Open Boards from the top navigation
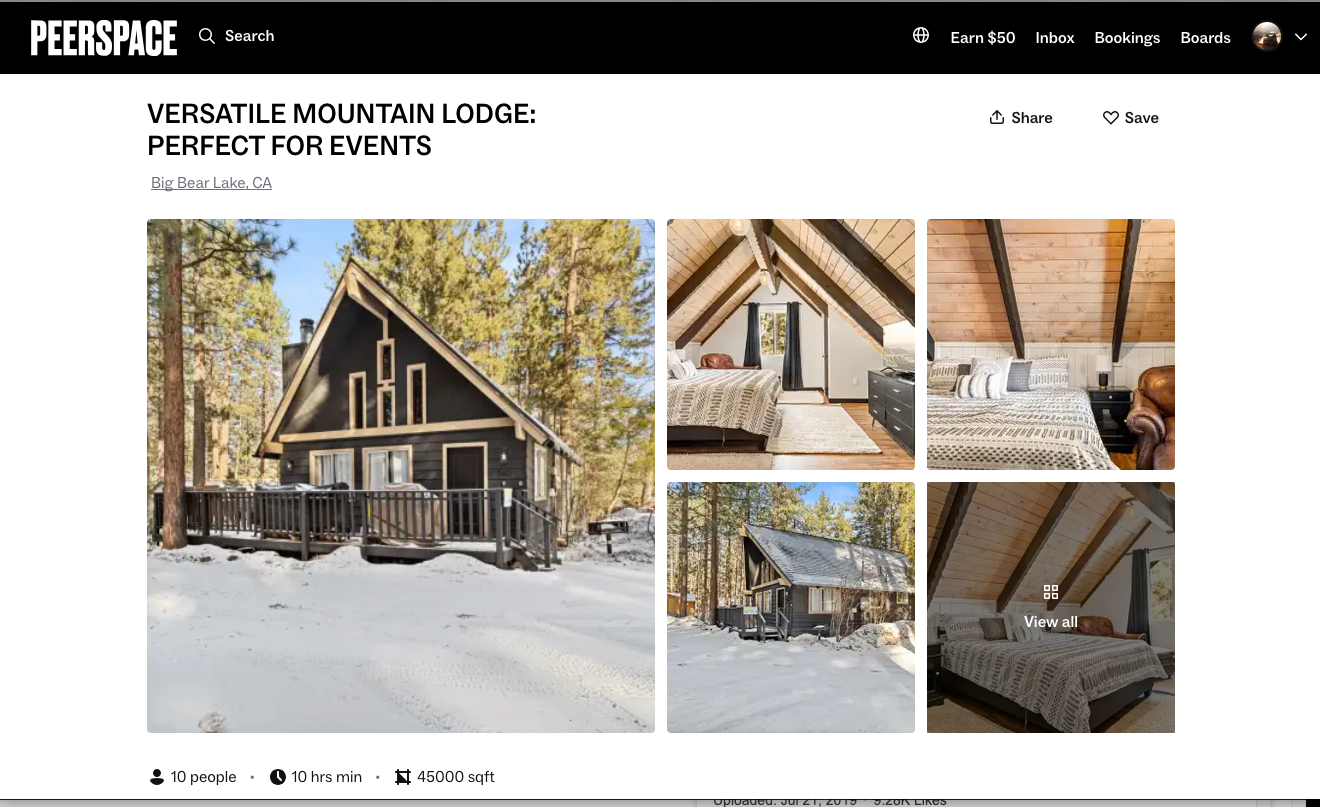This screenshot has width=1320, height=807. [1205, 38]
